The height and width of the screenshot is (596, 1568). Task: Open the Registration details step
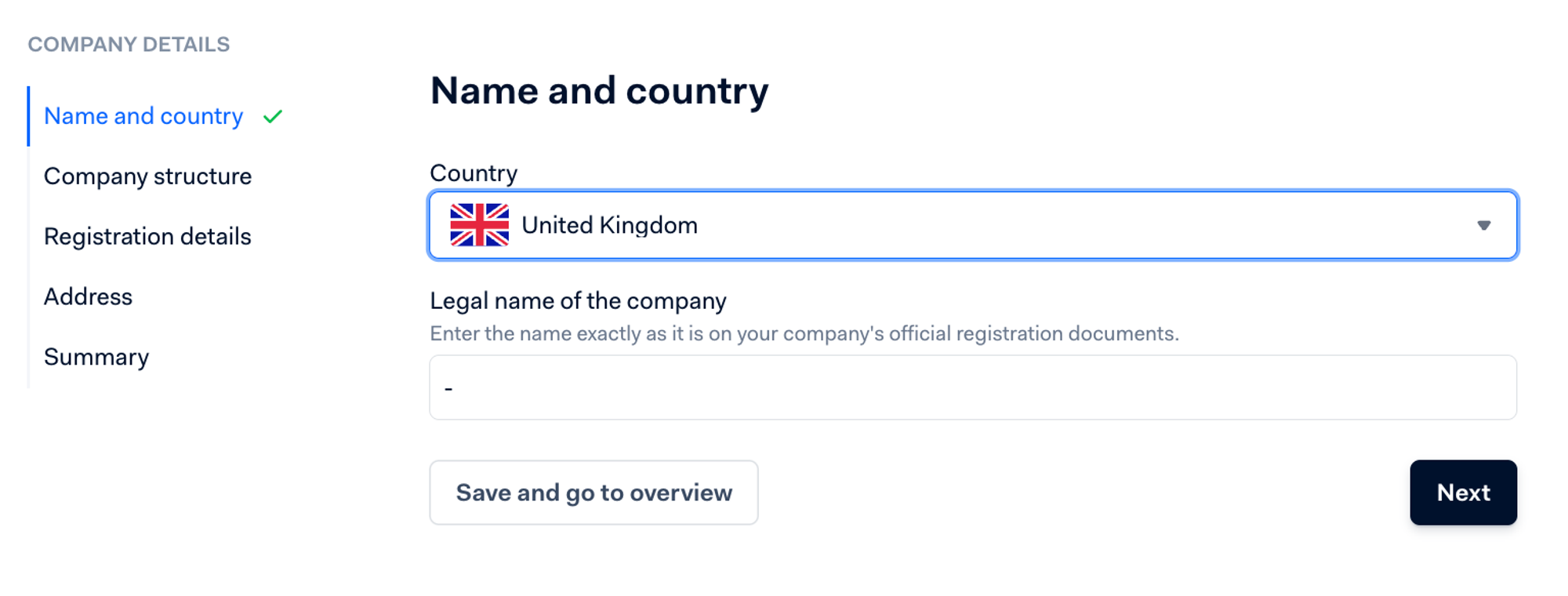(147, 237)
